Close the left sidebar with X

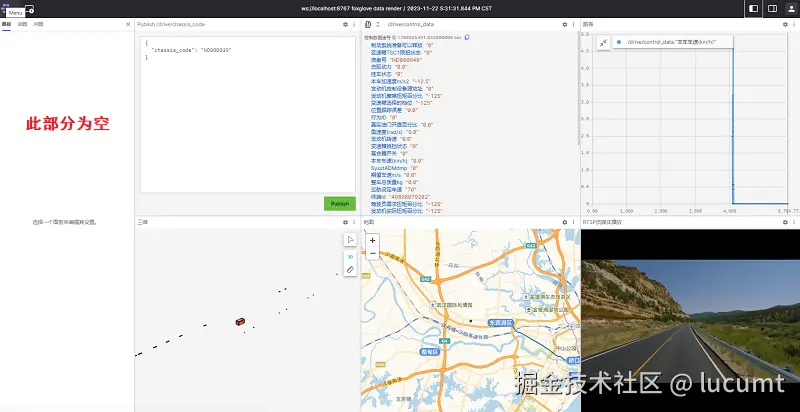pyautogui.click(x=128, y=24)
